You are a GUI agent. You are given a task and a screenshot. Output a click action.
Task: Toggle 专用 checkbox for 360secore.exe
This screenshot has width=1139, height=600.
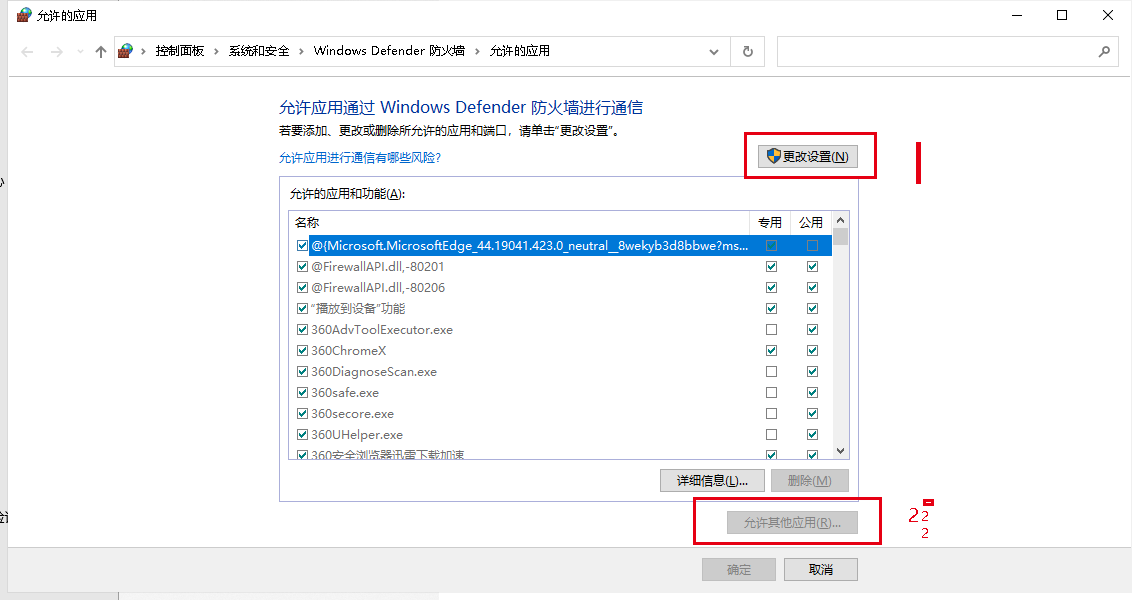point(771,414)
